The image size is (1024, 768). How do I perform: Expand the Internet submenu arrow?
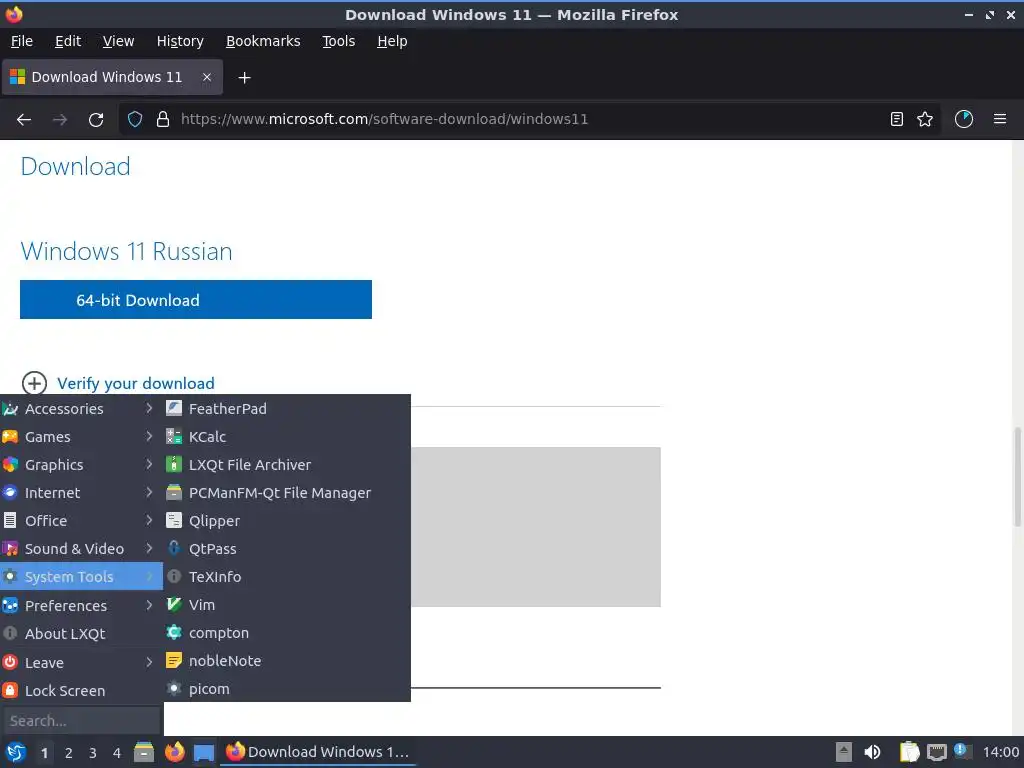pos(149,492)
